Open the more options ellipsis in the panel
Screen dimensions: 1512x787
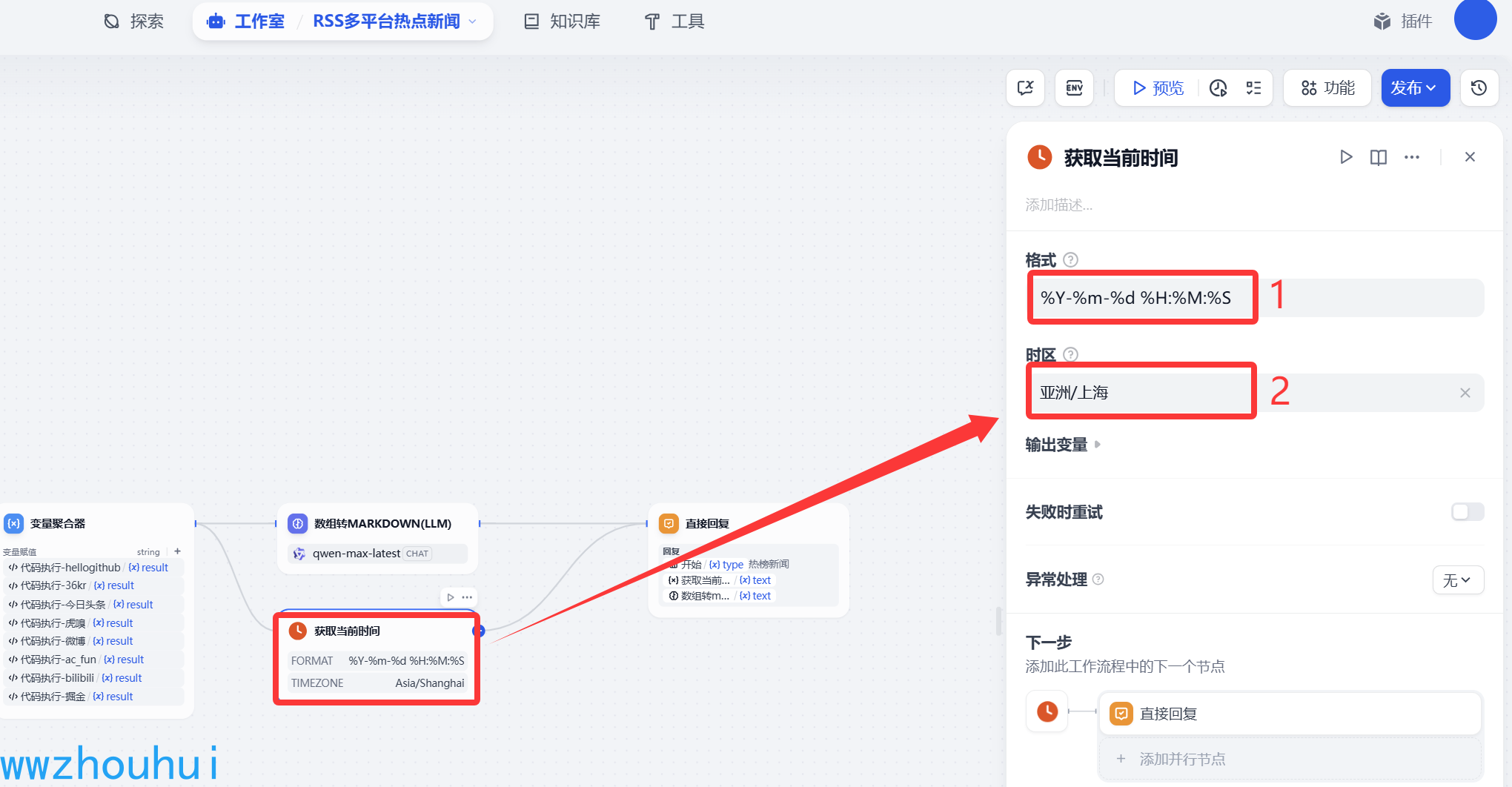(x=1412, y=157)
